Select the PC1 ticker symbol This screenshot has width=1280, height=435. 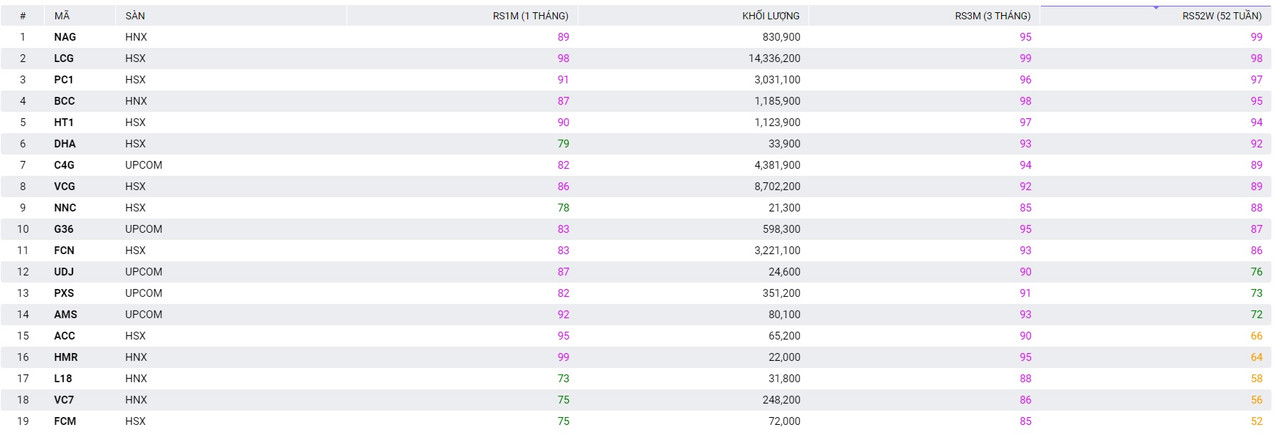pos(64,80)
